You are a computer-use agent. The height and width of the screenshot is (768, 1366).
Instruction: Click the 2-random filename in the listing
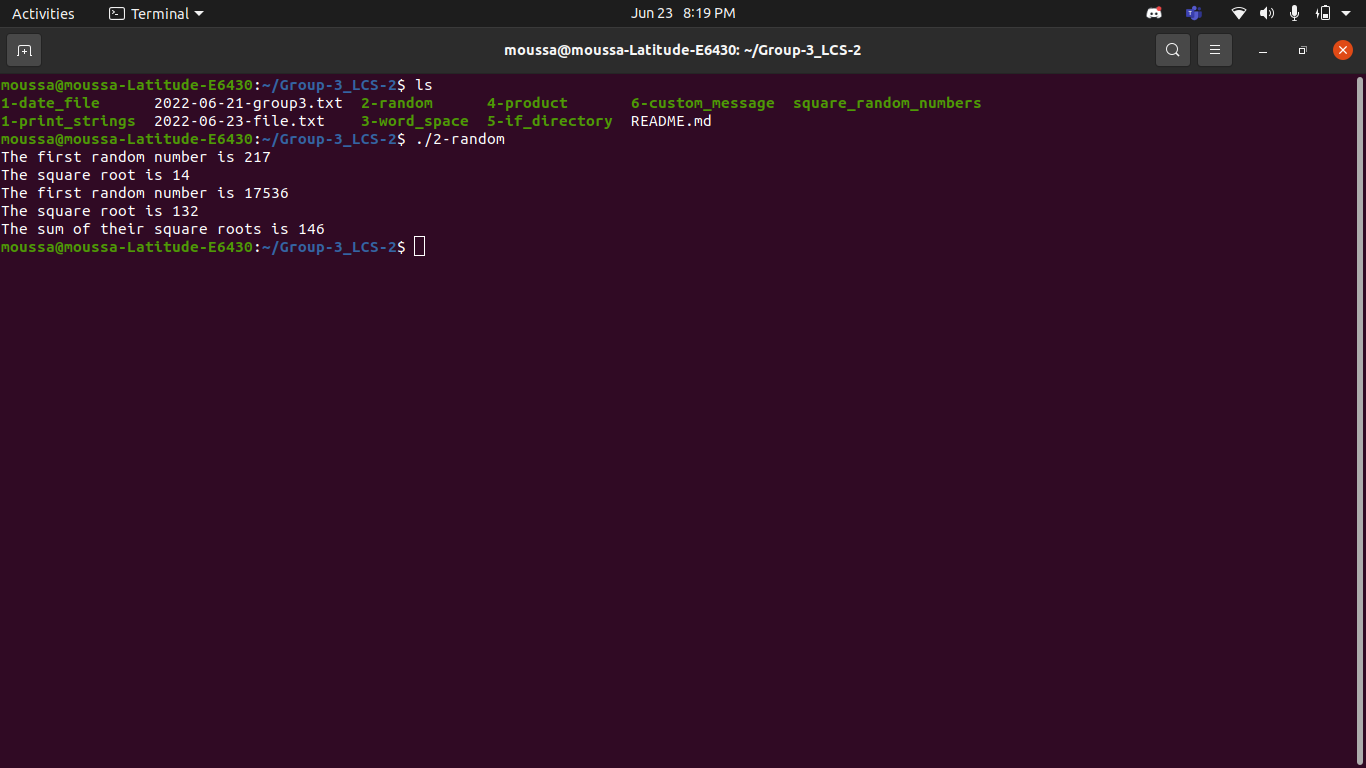[396, 103]
